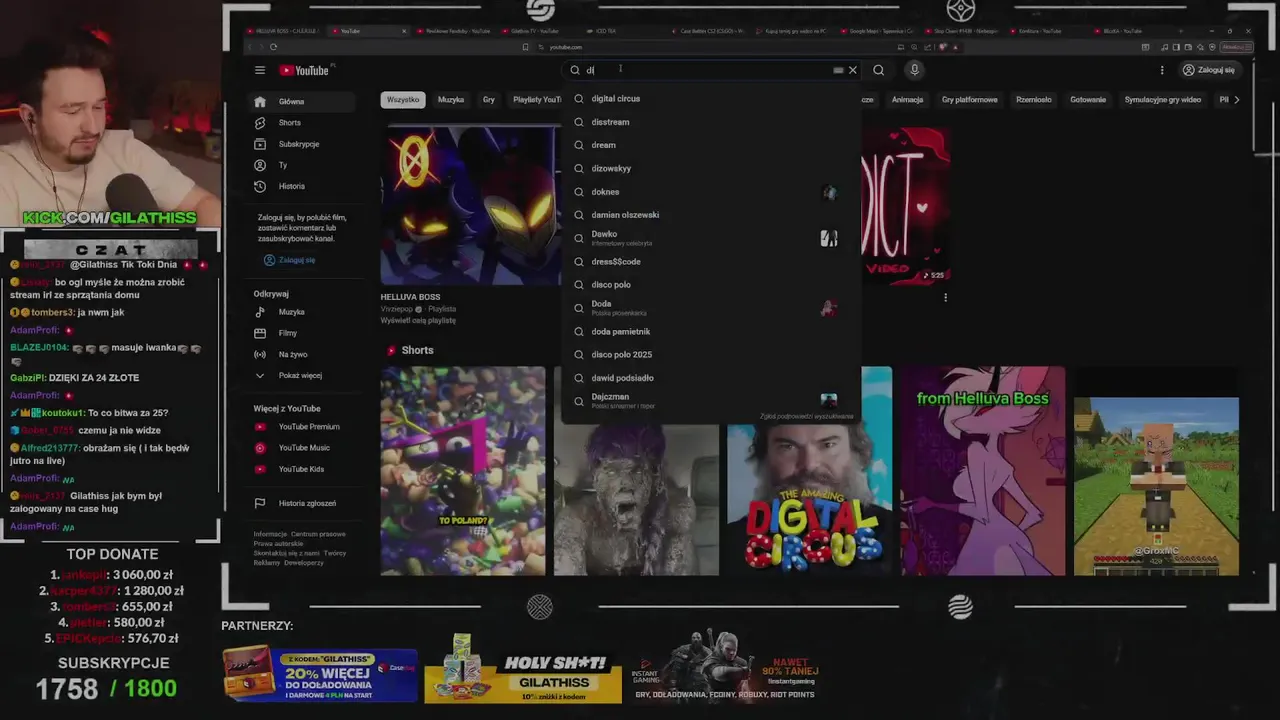
Task: Select the Symulacyjne gry wideo chip
Action: [x=1162, y=100]
